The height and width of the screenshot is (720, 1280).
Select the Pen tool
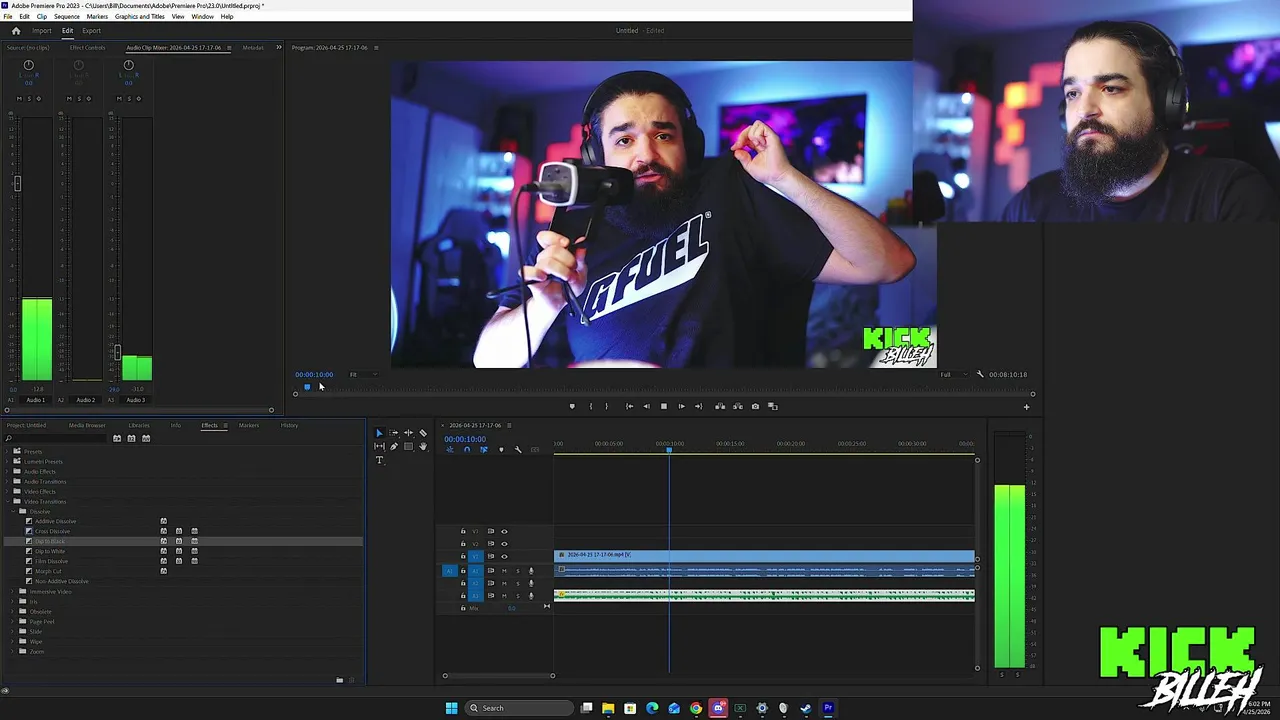pos(394,447)
